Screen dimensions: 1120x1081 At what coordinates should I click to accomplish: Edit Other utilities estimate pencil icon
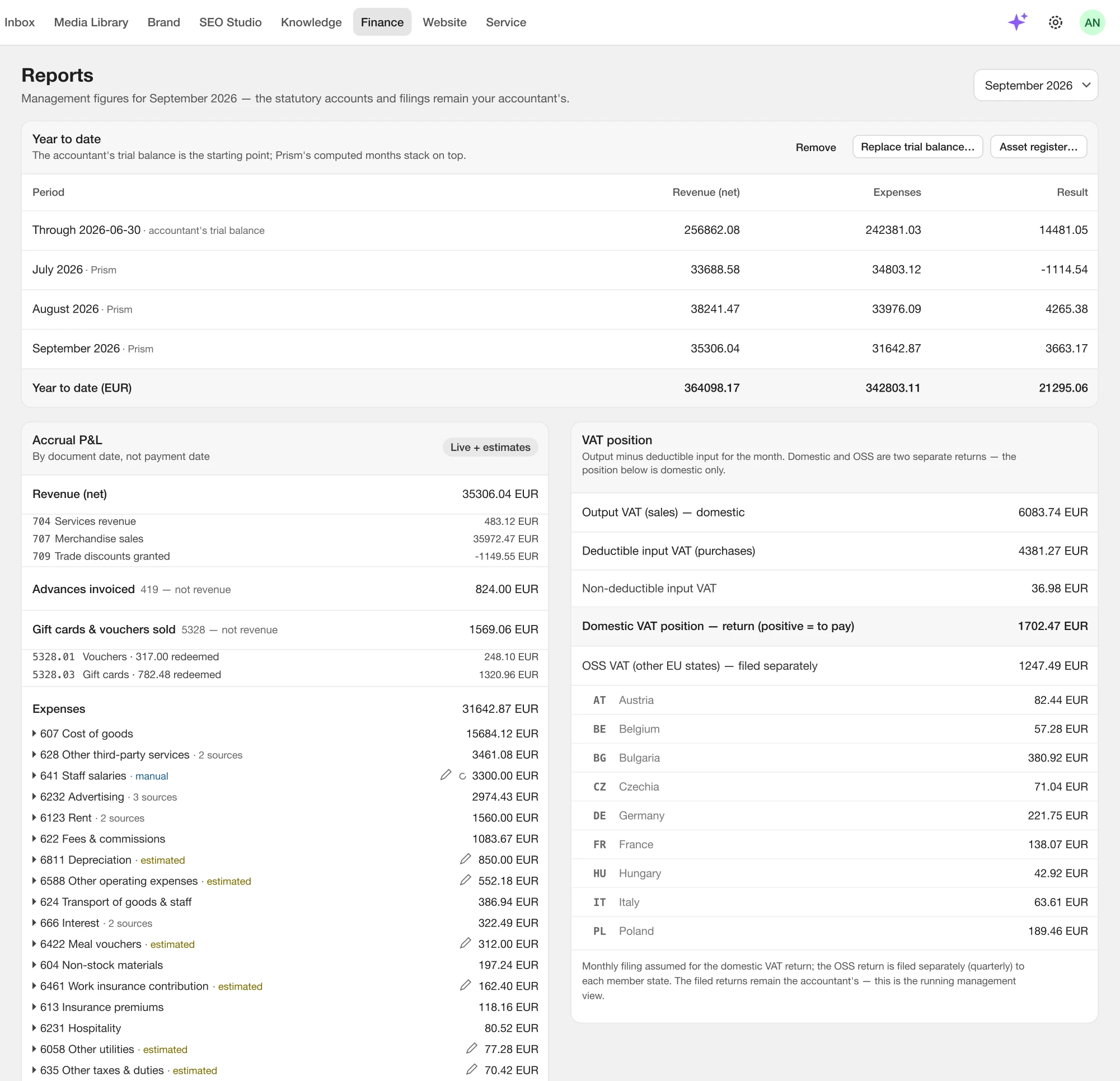pos(471,1048)
